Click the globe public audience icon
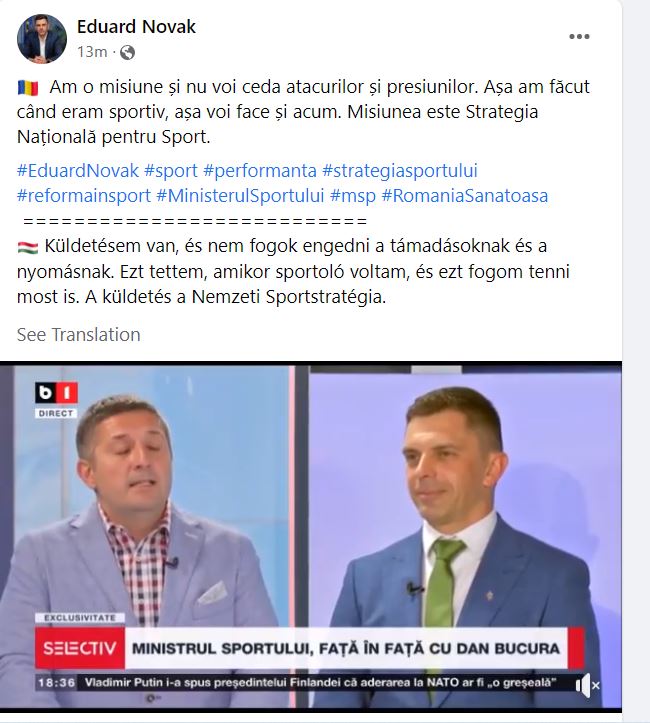Viewport: 650px width, 723px height. click(x=127, y=53)
